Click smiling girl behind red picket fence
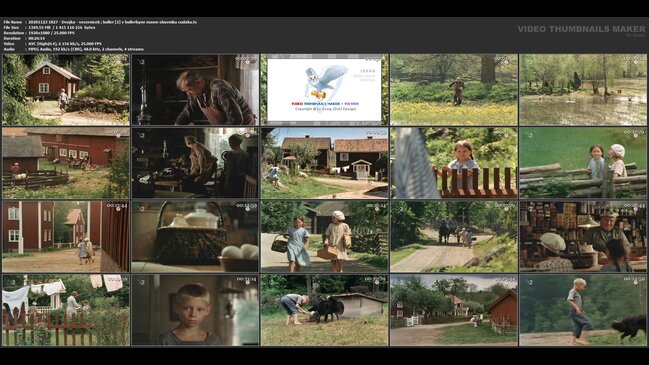649x365 pixels. tap(454, 163)
